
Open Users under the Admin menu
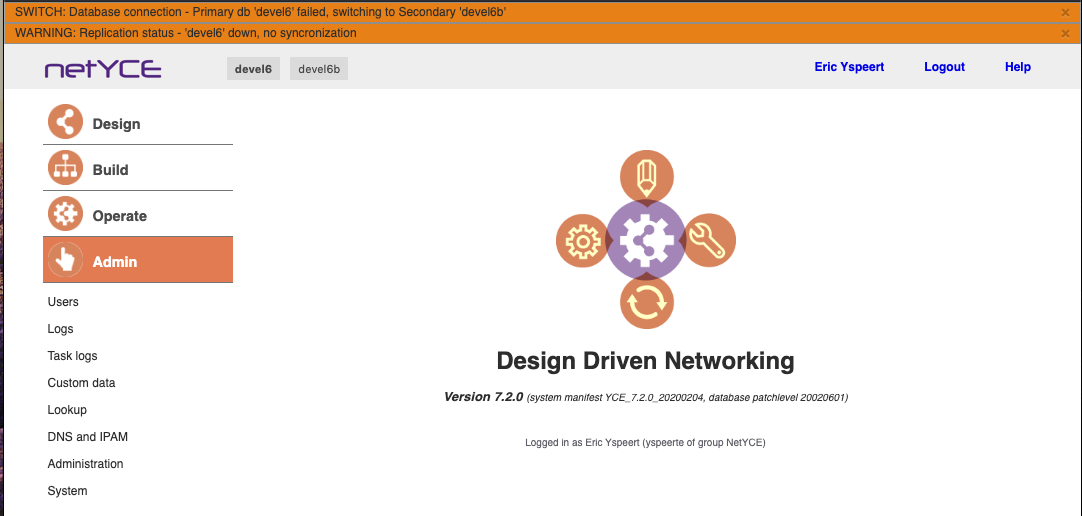(63, 302)
